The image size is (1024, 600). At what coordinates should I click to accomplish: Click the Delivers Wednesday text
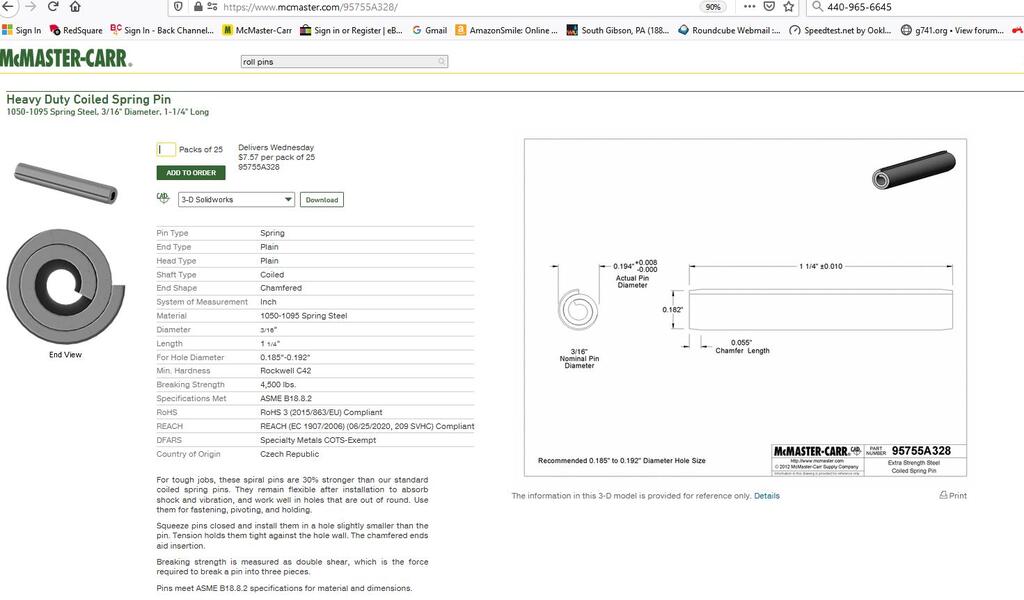(x=276, y=148)
